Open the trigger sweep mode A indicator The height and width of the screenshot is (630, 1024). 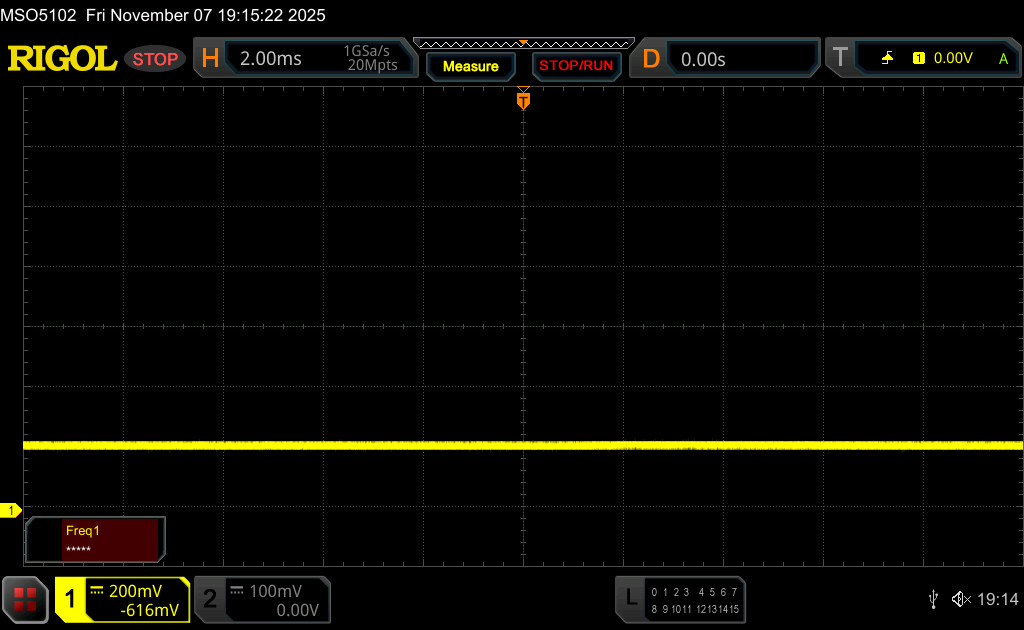[x=1003, y=59]
